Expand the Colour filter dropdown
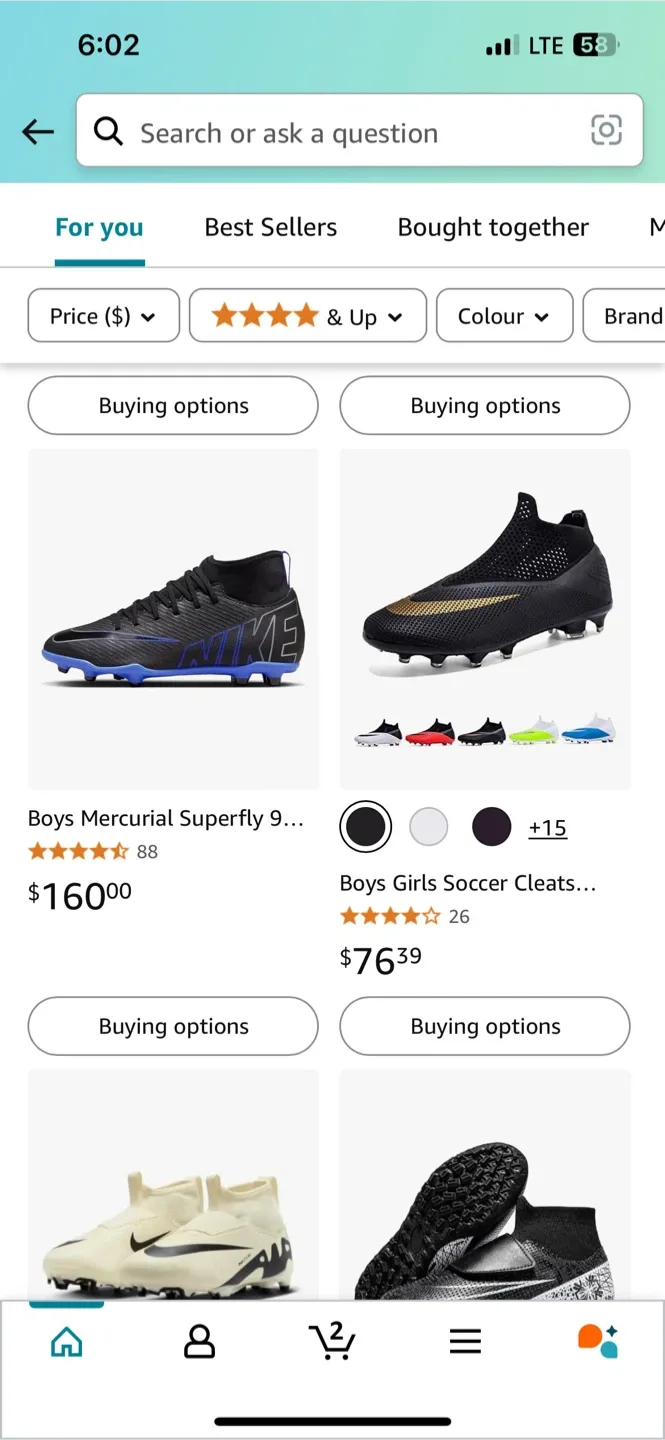 tap(504, 315)
